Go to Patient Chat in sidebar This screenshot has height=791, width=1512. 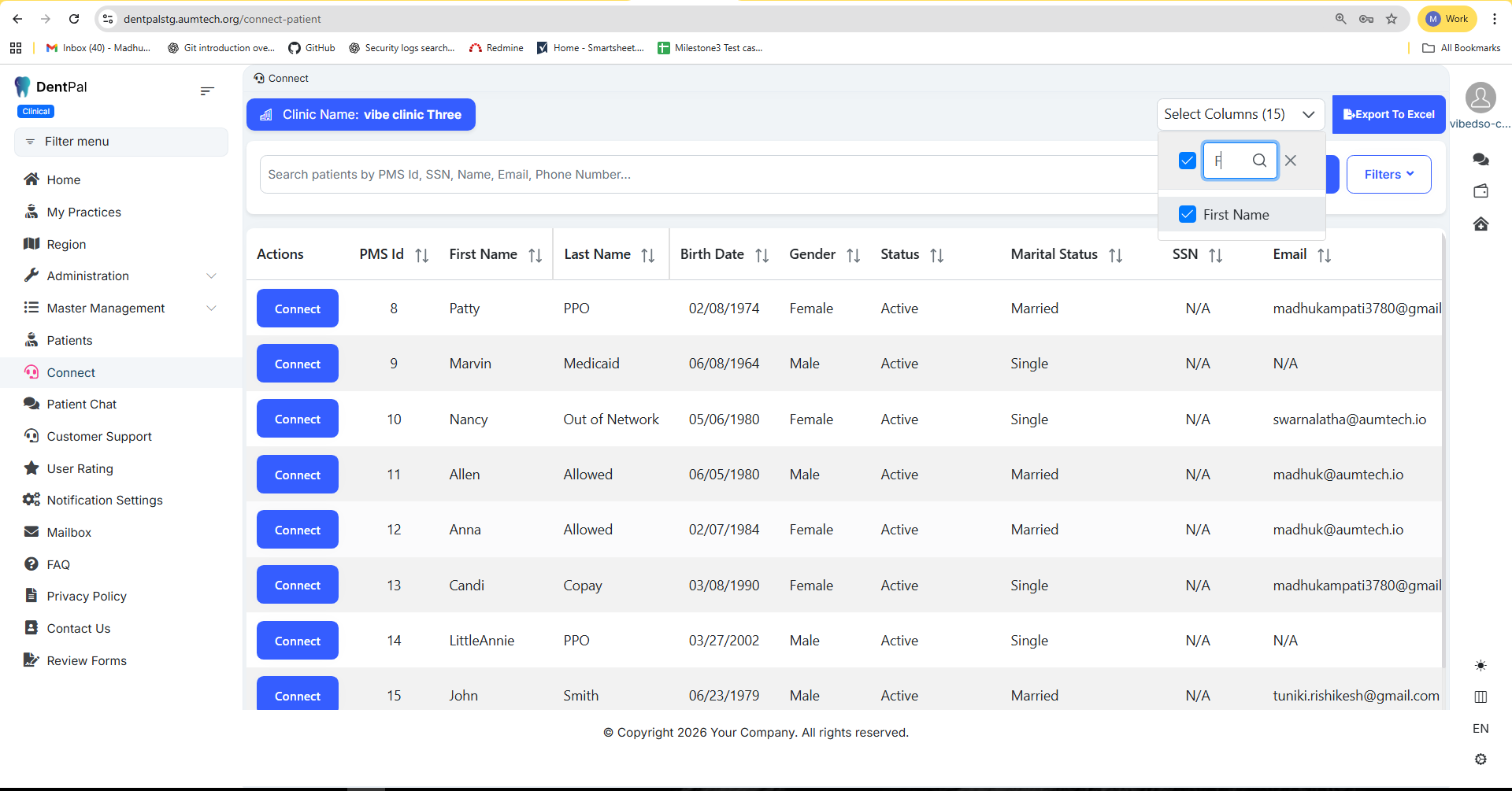click(x=81, y=404)
